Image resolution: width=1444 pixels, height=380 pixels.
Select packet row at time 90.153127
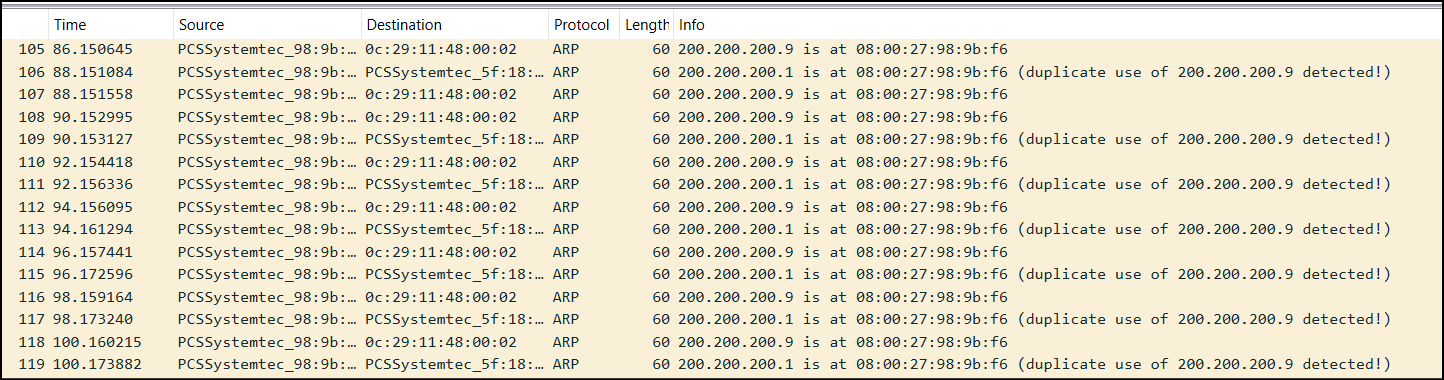722,139
